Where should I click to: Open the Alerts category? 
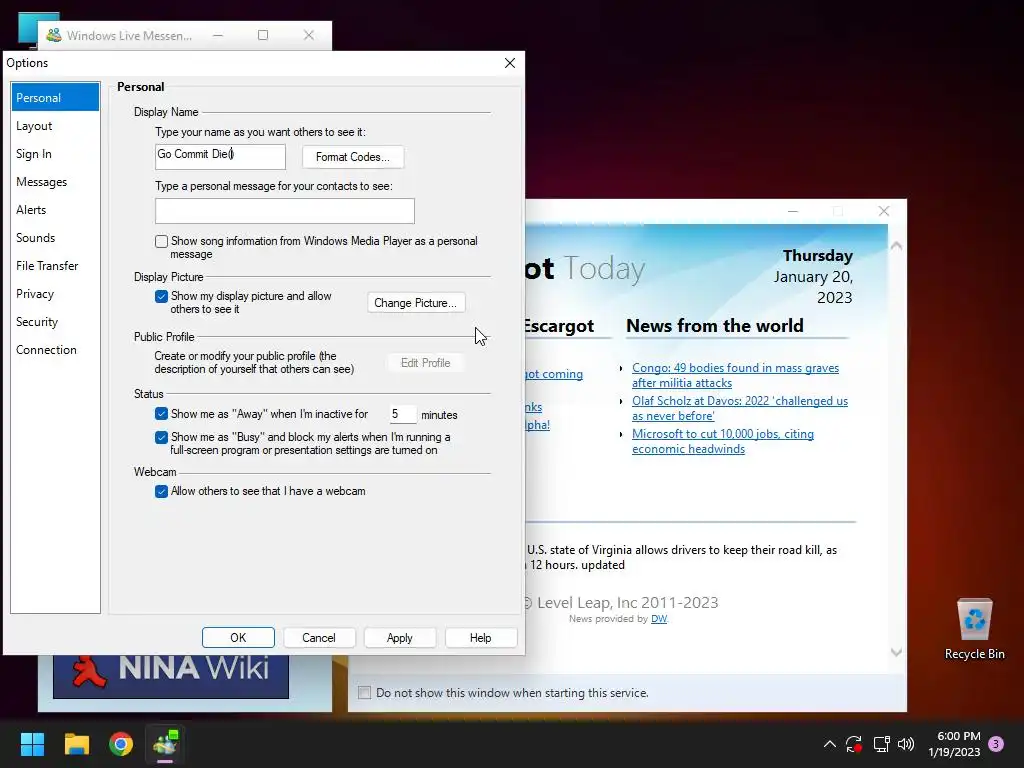56,210
